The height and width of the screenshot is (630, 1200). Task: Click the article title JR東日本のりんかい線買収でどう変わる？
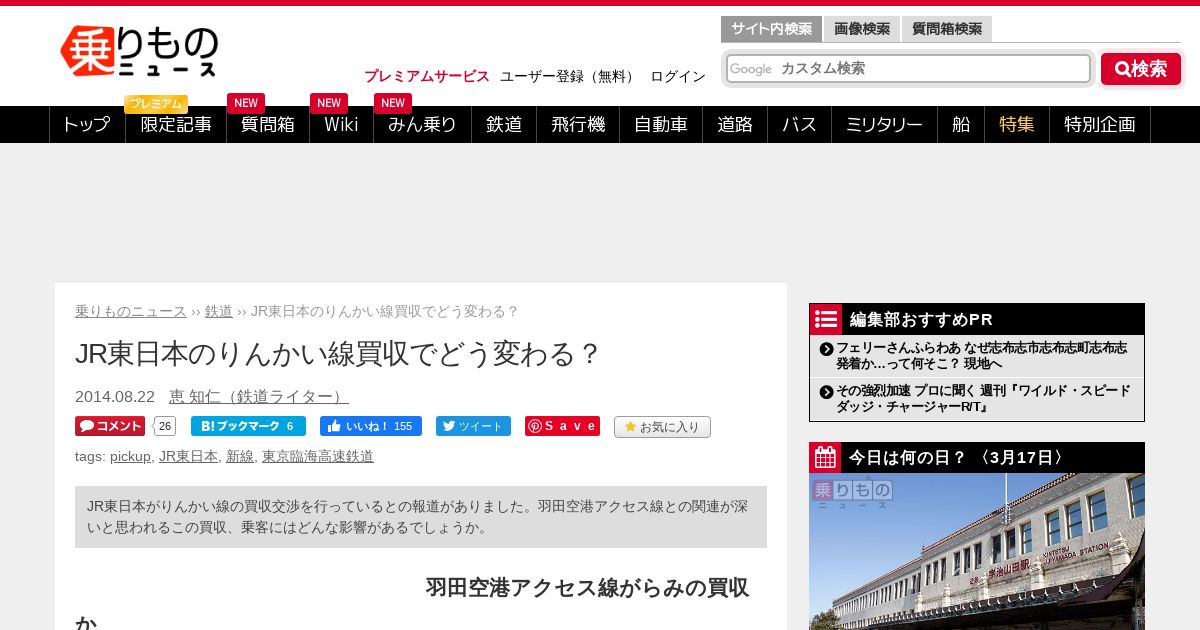(338, 353)
